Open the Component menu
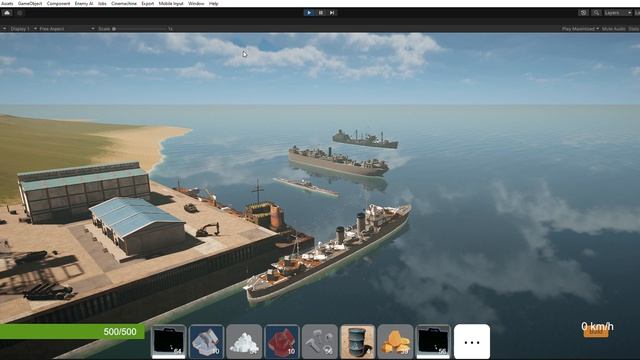 tap(58, 3)
